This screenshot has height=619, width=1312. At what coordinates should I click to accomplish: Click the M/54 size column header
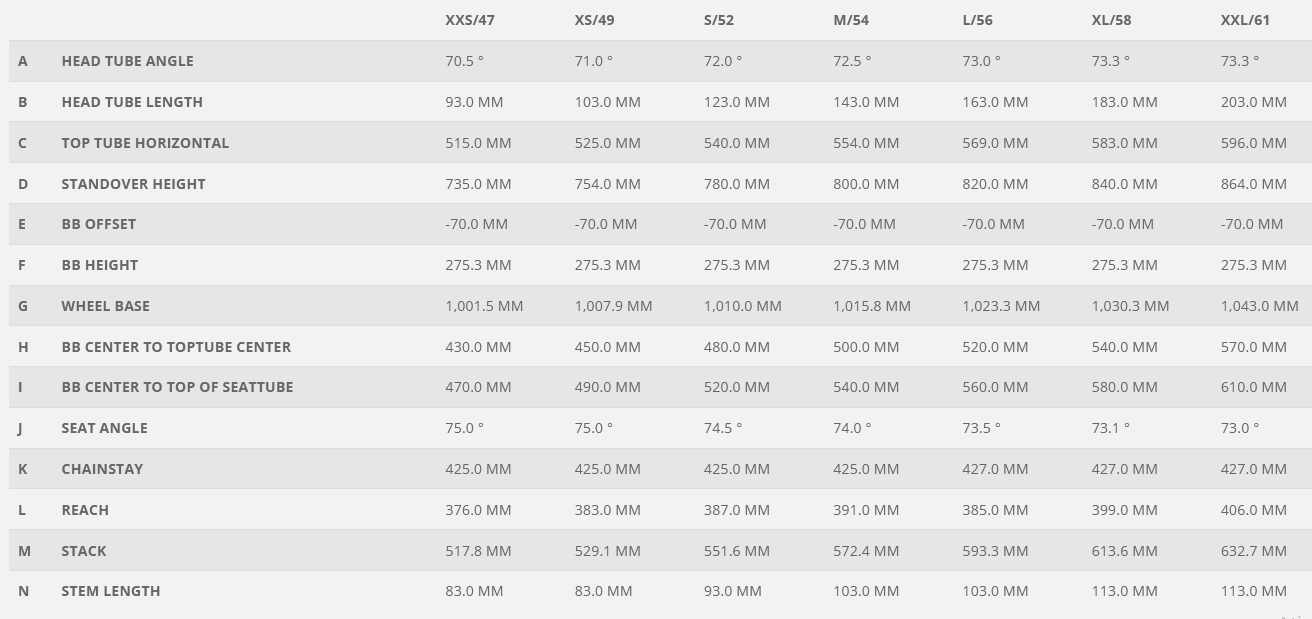click(851, 20)
